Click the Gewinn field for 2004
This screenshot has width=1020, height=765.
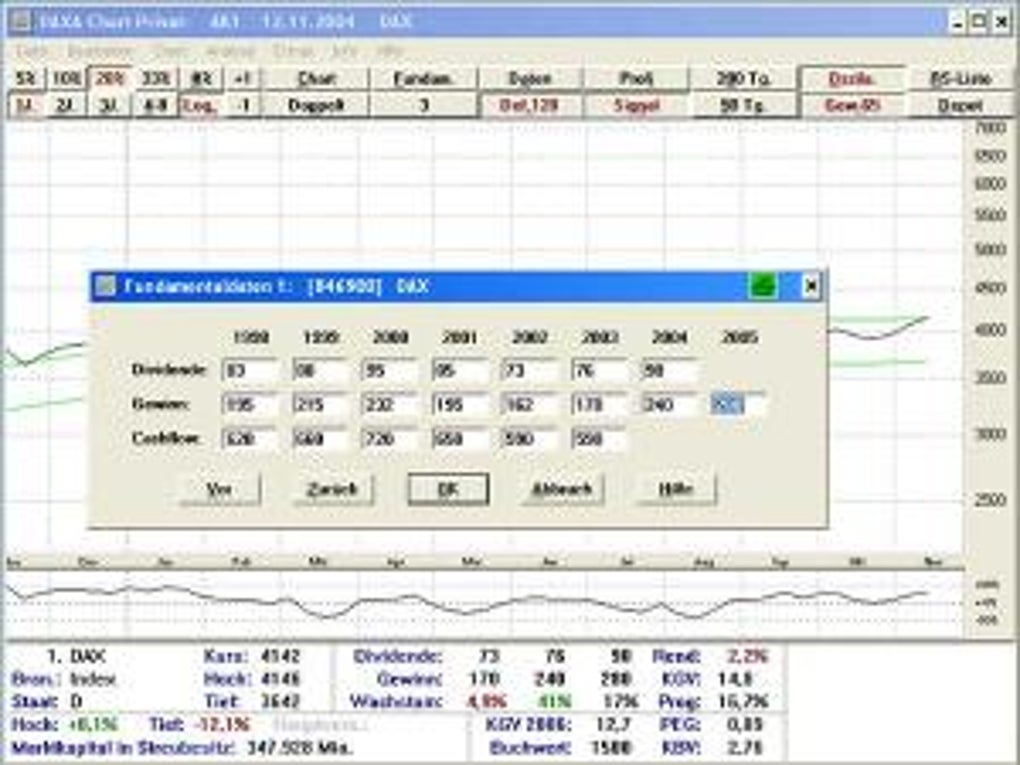(x=669, y=405)
